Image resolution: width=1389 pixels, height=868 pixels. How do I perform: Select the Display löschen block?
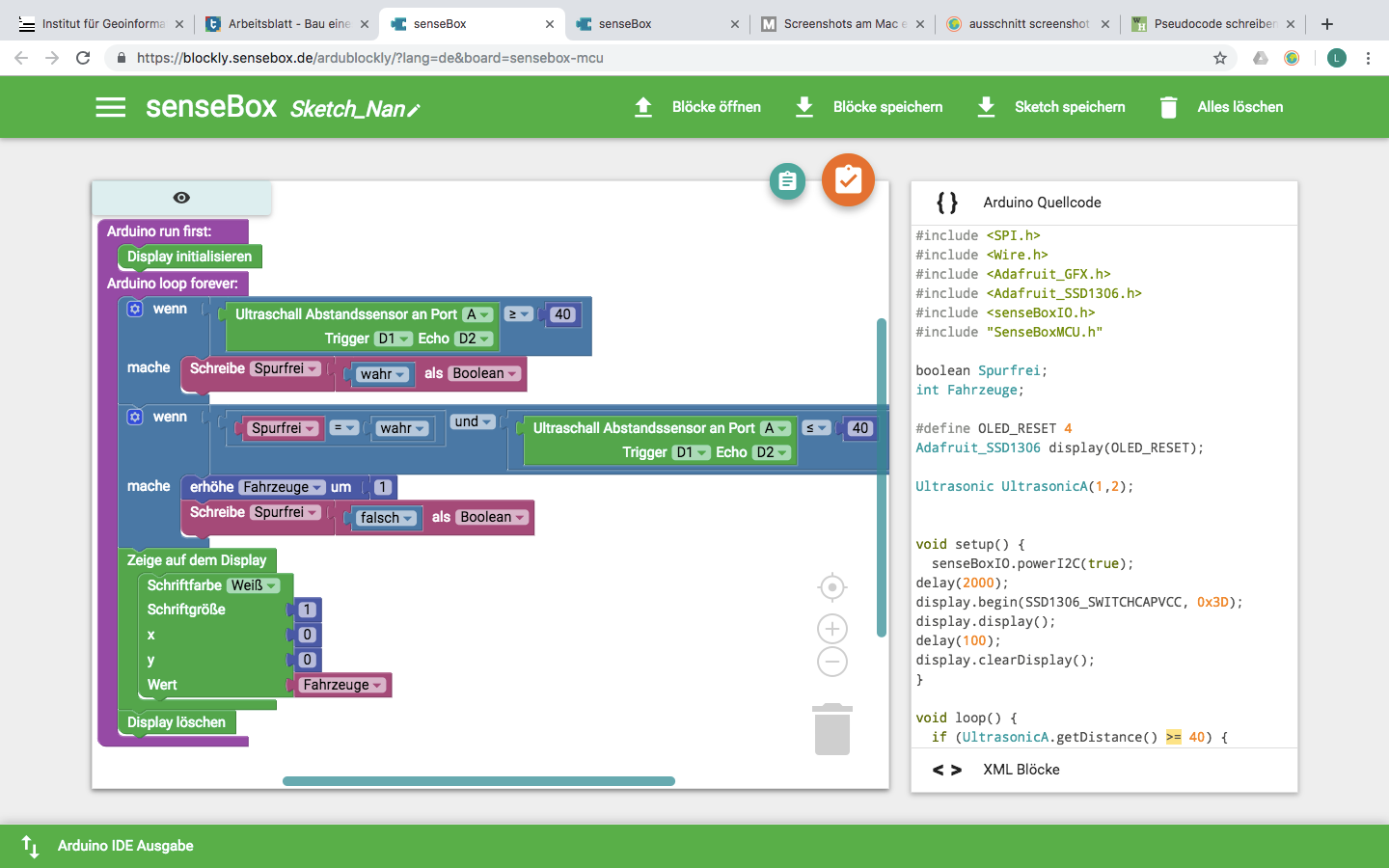pos(177,722)
